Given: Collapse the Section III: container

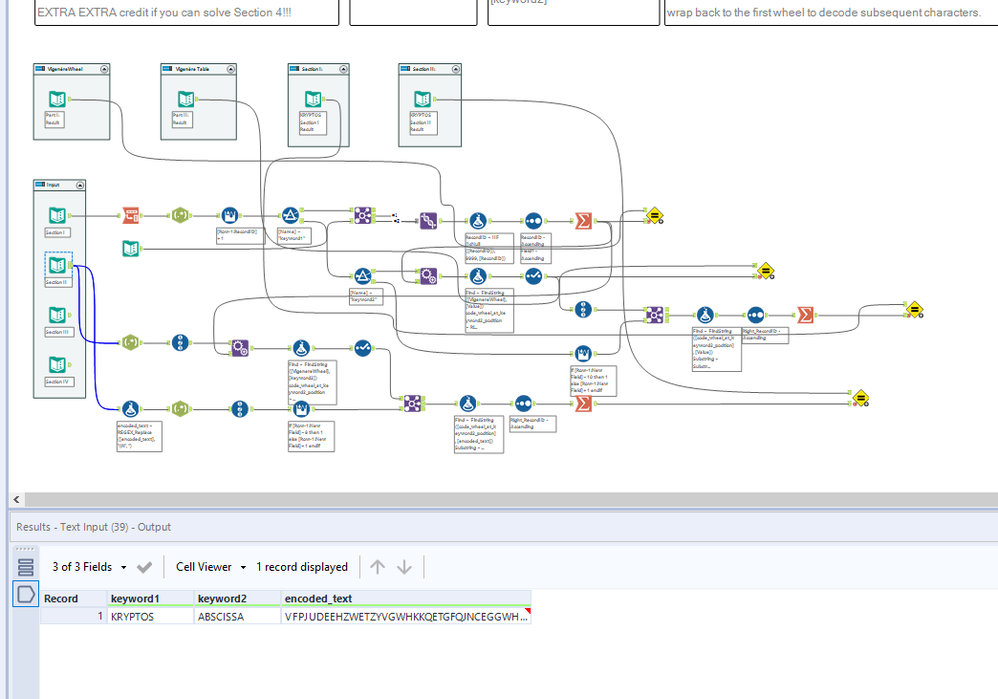Looking at the screenshot, I should pos(456,69).
